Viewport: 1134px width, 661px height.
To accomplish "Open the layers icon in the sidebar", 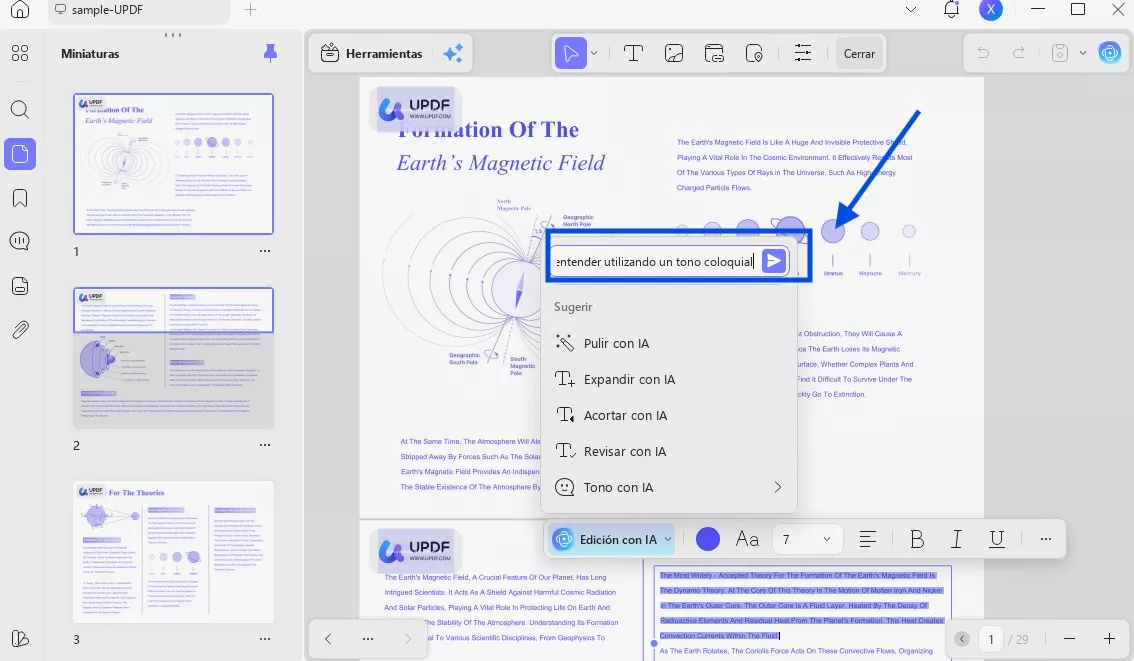I will click(20, 639).
